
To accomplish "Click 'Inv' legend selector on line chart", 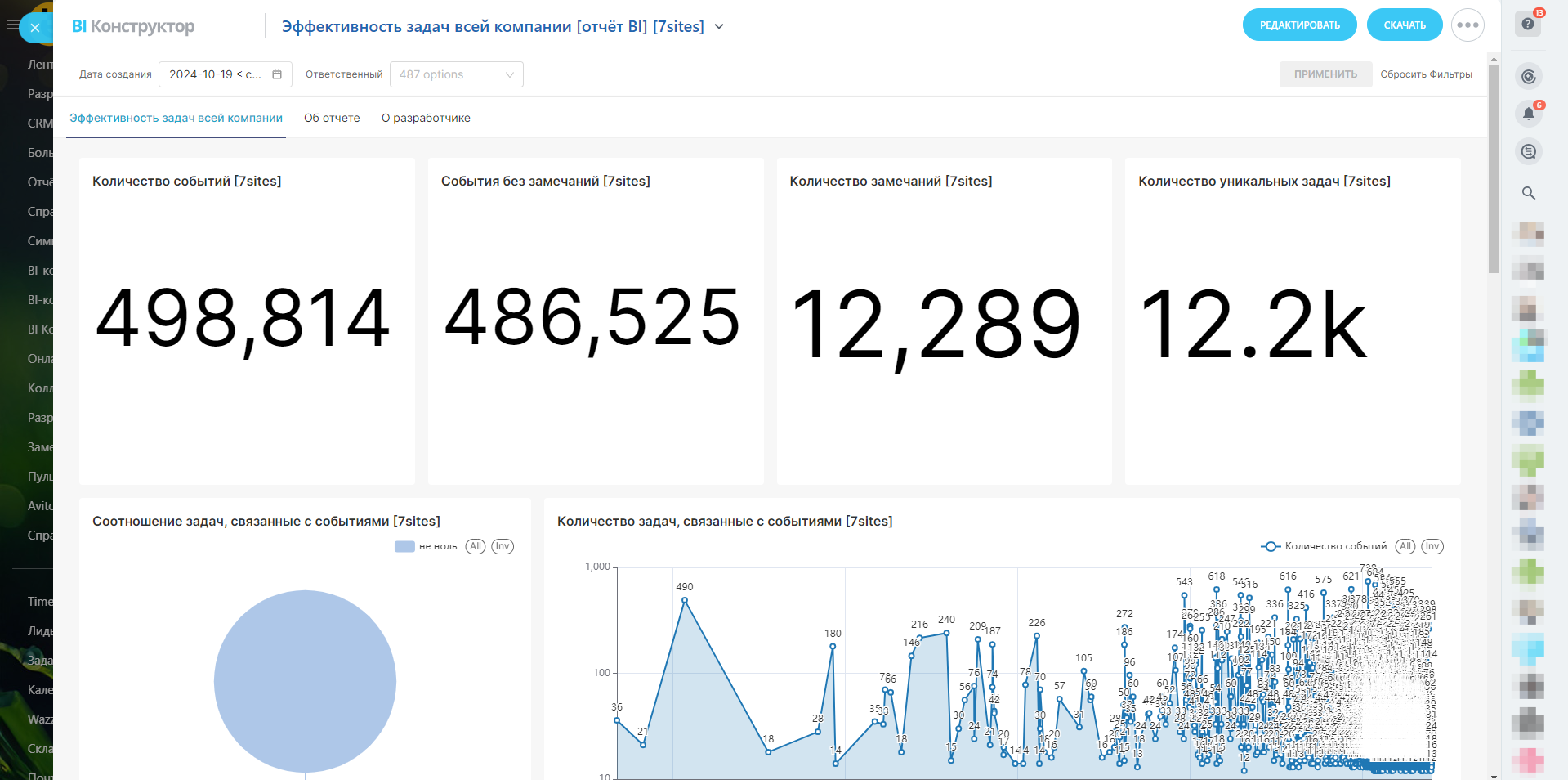I will (1432, 547).
